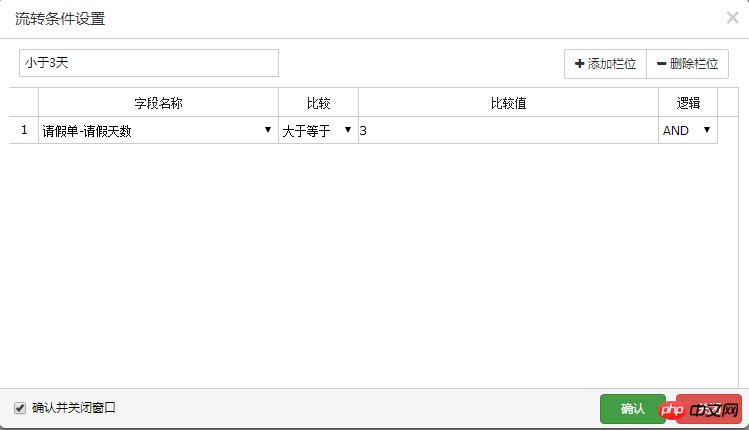The height and width of the screenshot is (430, 749).
Task: Close the 流转条件设置 dialog with X
Action: pyautogui.click(x=732, y=18)
